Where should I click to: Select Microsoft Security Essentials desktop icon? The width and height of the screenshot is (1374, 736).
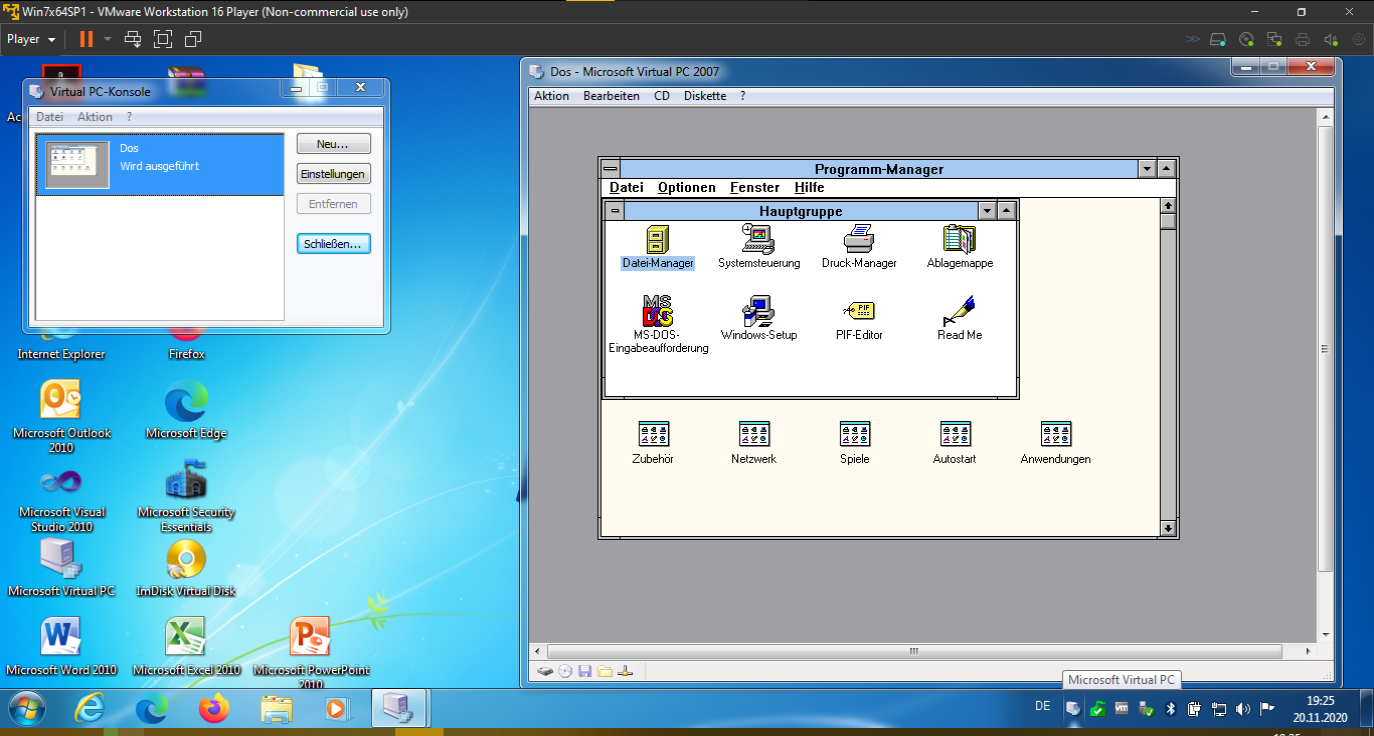pyautogui.click(x=186, y=496)
